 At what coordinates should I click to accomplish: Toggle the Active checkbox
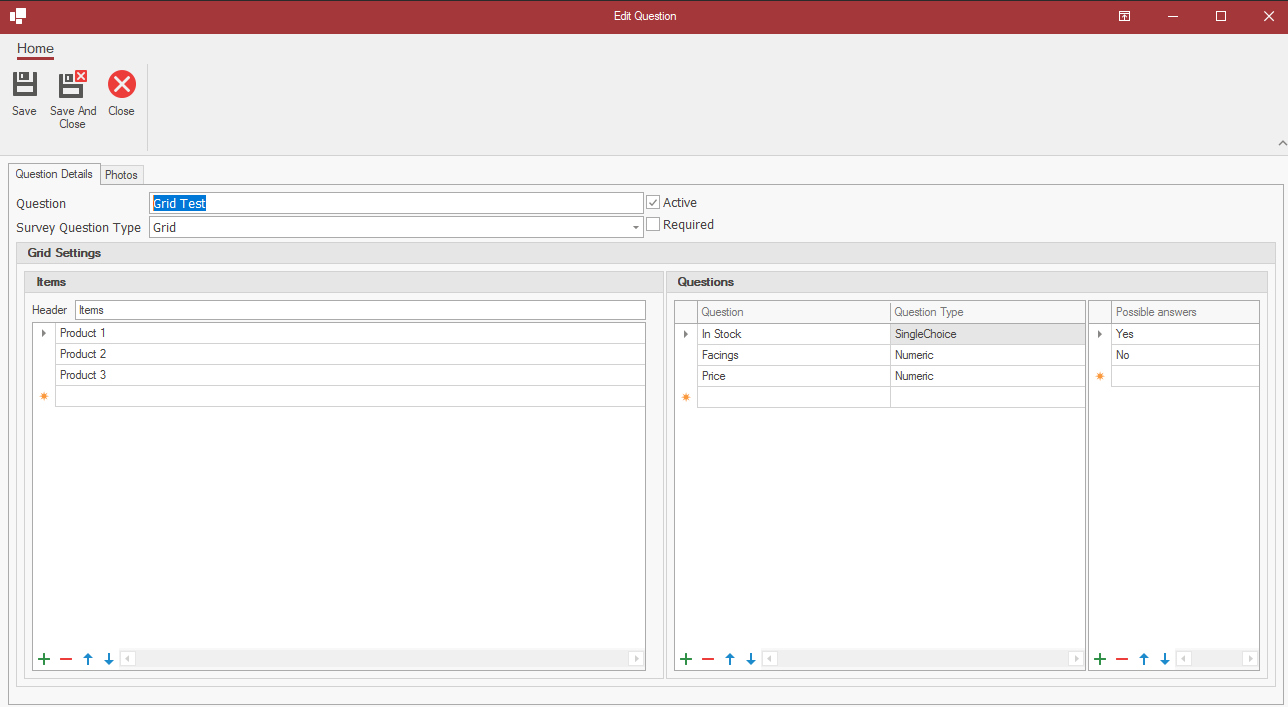click(653, 202)
